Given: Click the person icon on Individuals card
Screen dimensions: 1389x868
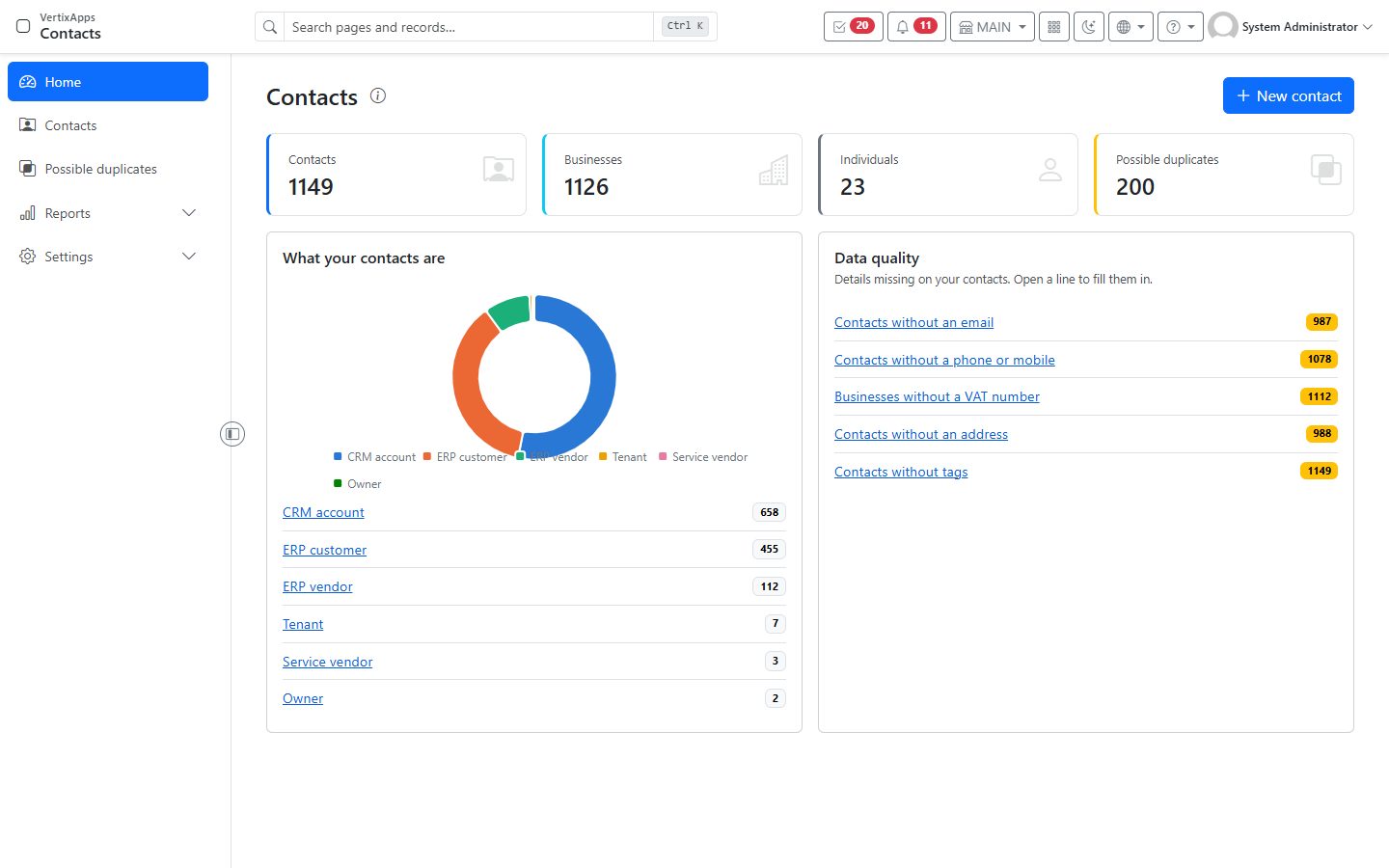Looking at the screenshot, I should pos(1050,170).
